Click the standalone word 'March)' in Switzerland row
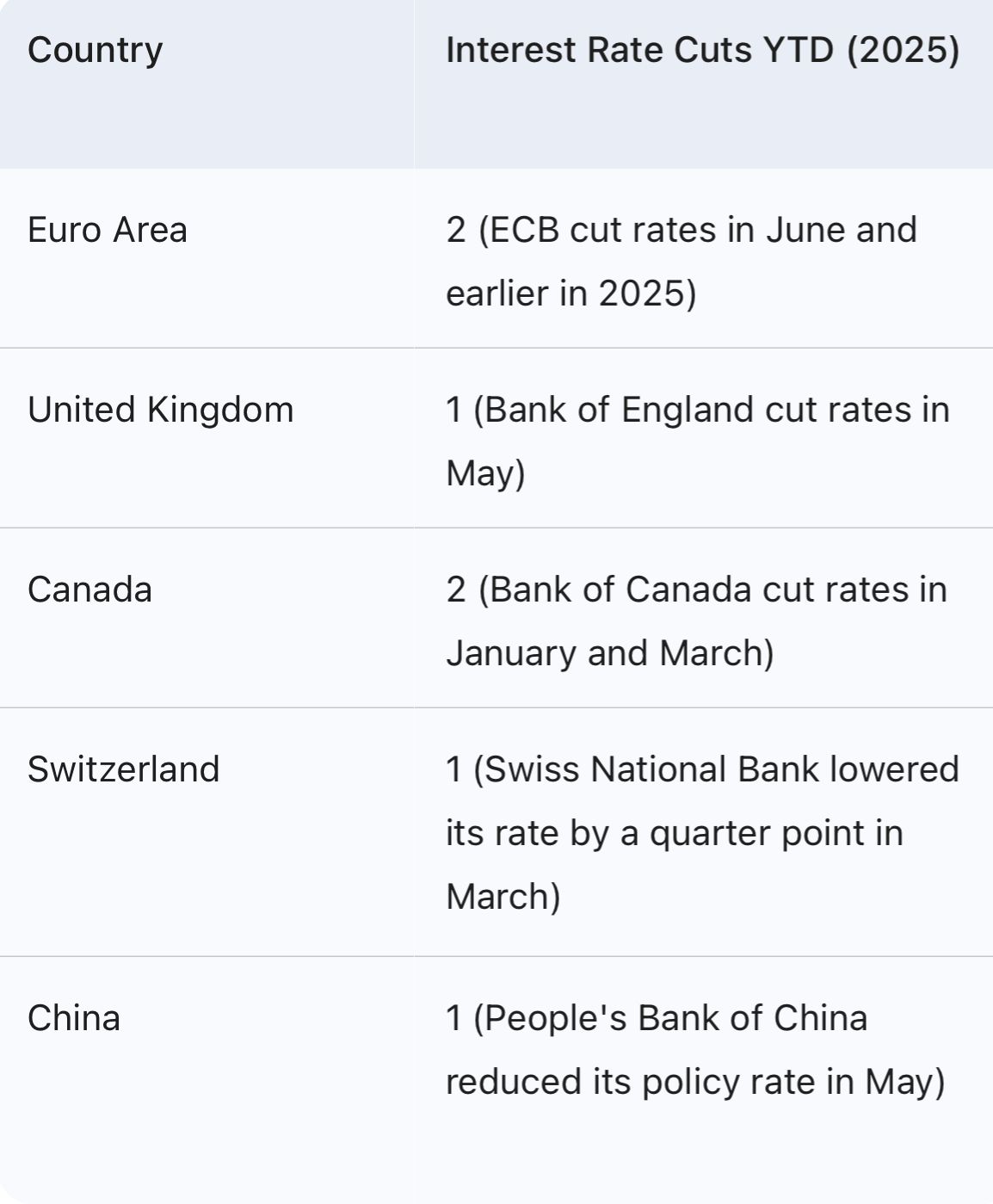Image resolution: width=993 pixels, height=1204 pixels. pyautogui.click(x=503, y=897)
